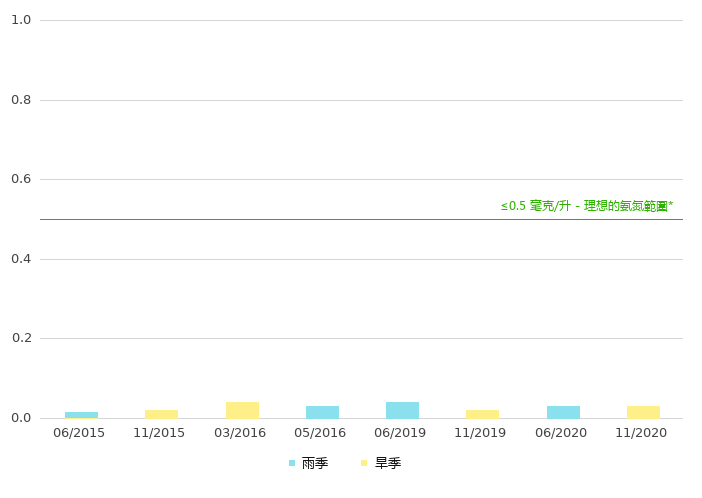Image resolution: width=702 pixels, height=498 pixels.
Task: Click the blue 06/2020 bar
Action: click(563, 412)
